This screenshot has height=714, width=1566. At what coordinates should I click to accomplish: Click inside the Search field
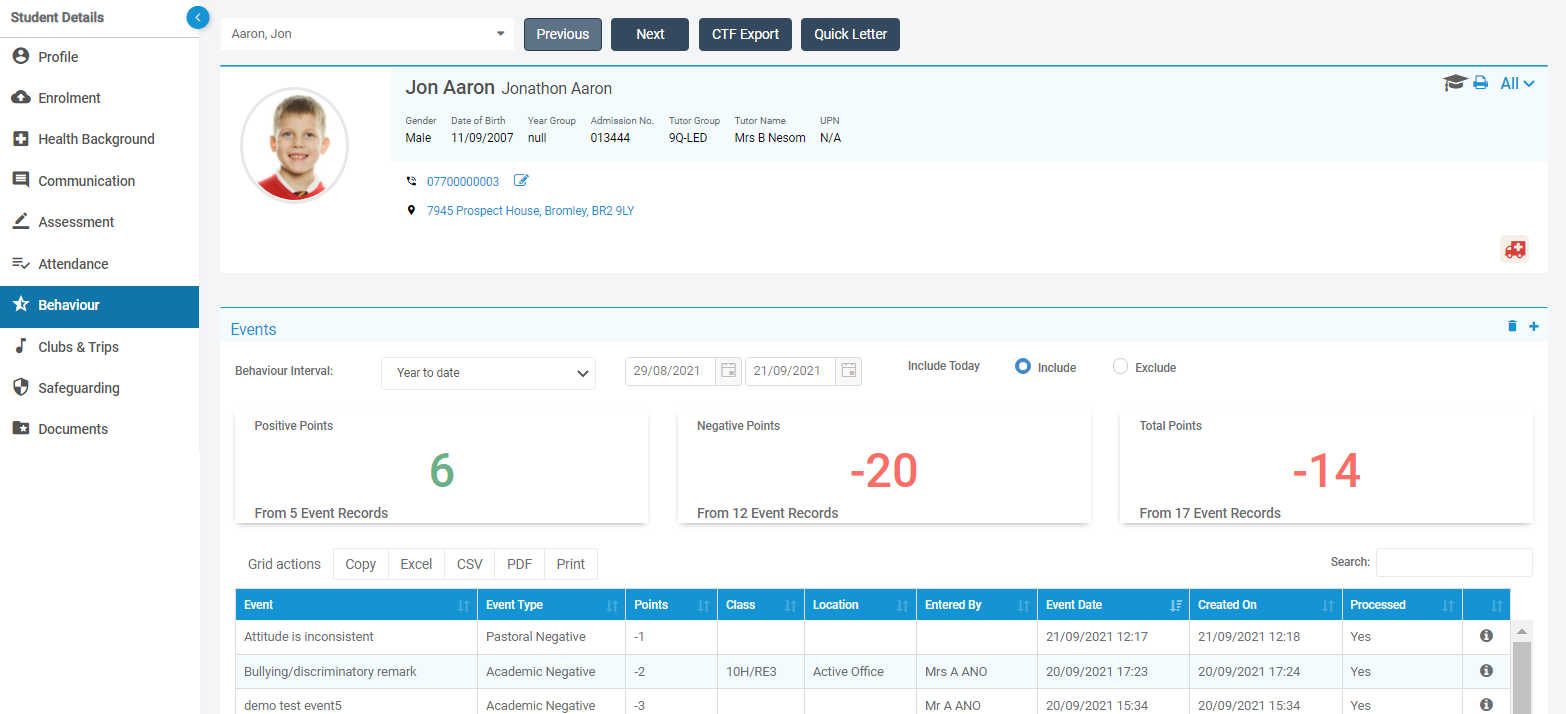coord(1453,562)
